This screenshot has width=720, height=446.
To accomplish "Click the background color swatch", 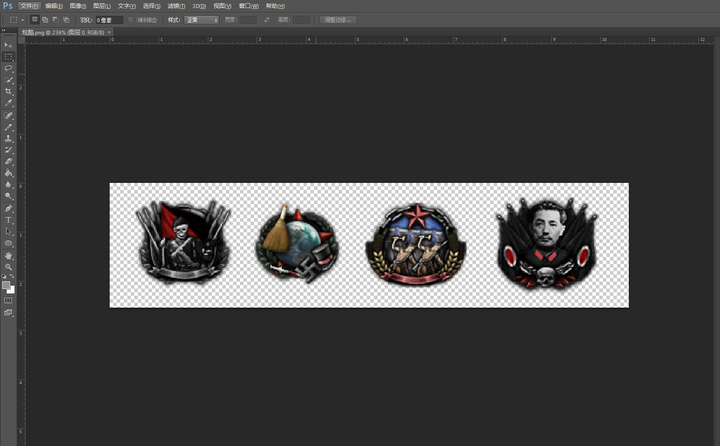I will tap(11, 290).
